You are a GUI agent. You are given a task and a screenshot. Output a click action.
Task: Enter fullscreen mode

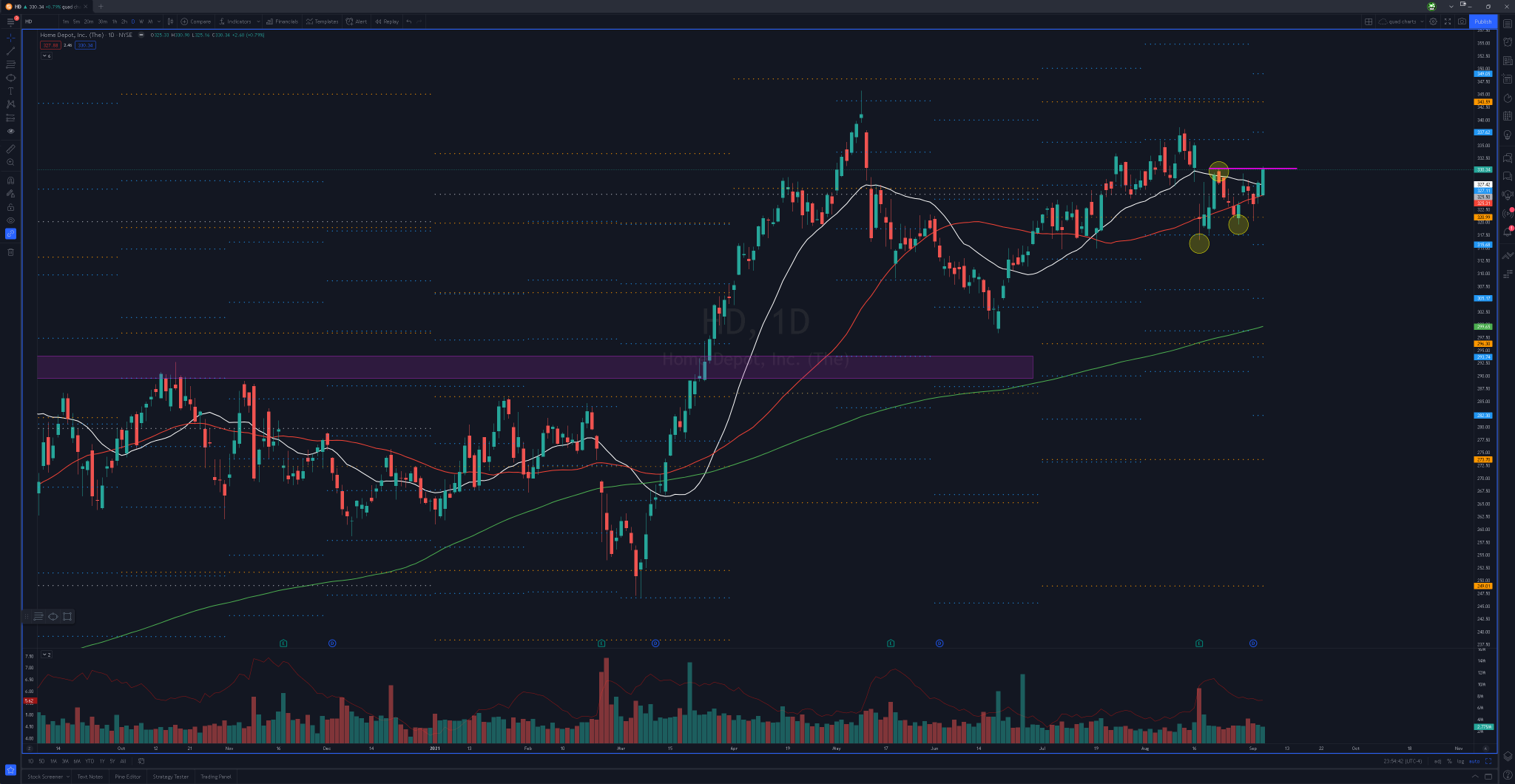(x=1448, y=21)
